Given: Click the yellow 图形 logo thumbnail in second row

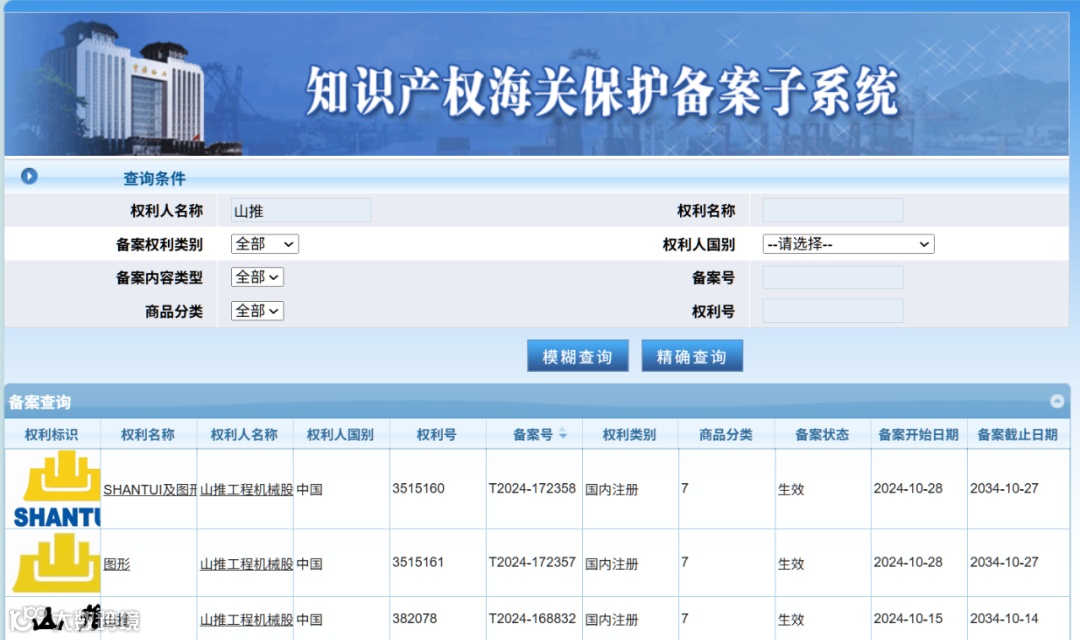Looking at the screenshot, I should (x=57, y=564).
